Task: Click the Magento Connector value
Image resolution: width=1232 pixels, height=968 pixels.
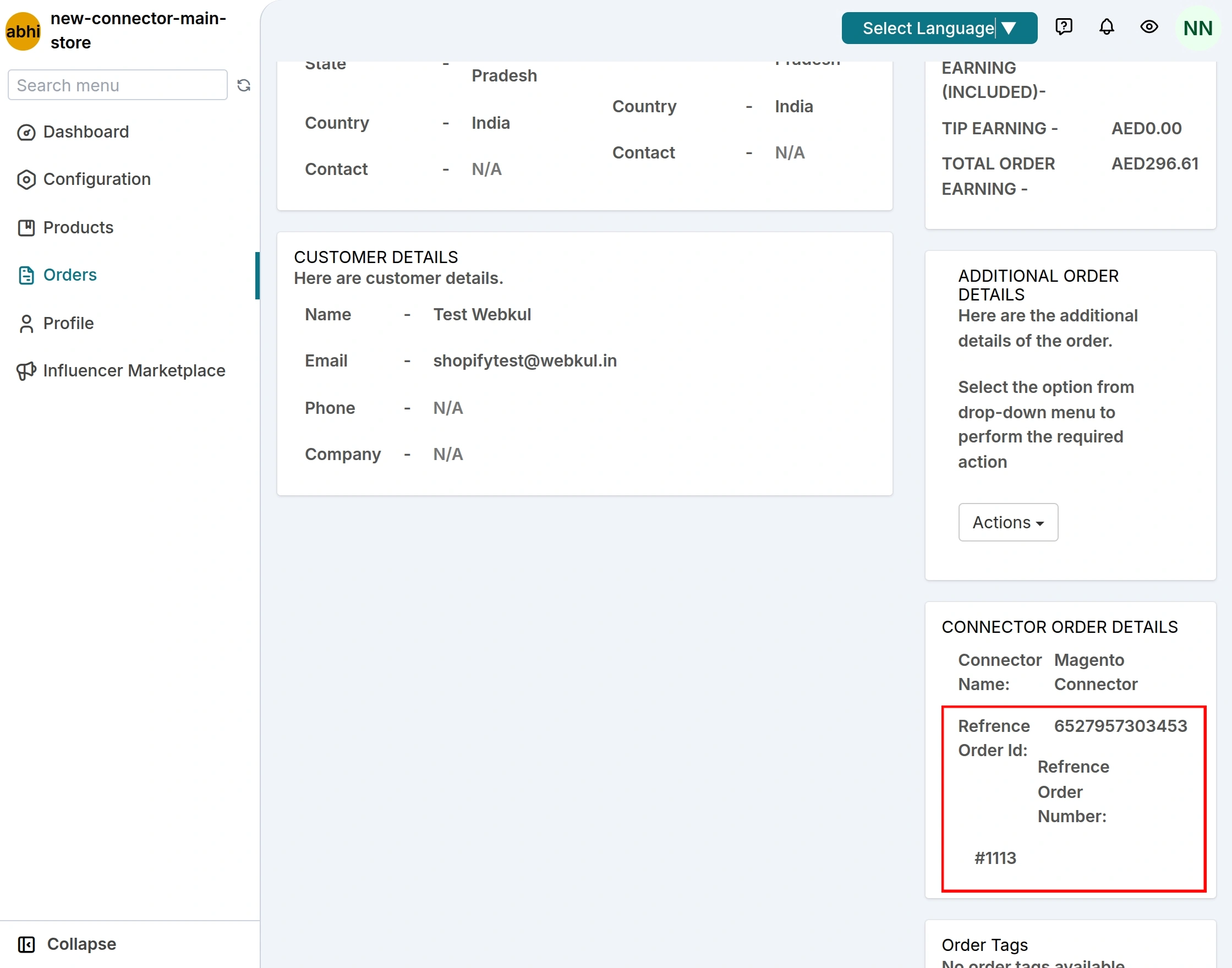Action: [1095, 672]
